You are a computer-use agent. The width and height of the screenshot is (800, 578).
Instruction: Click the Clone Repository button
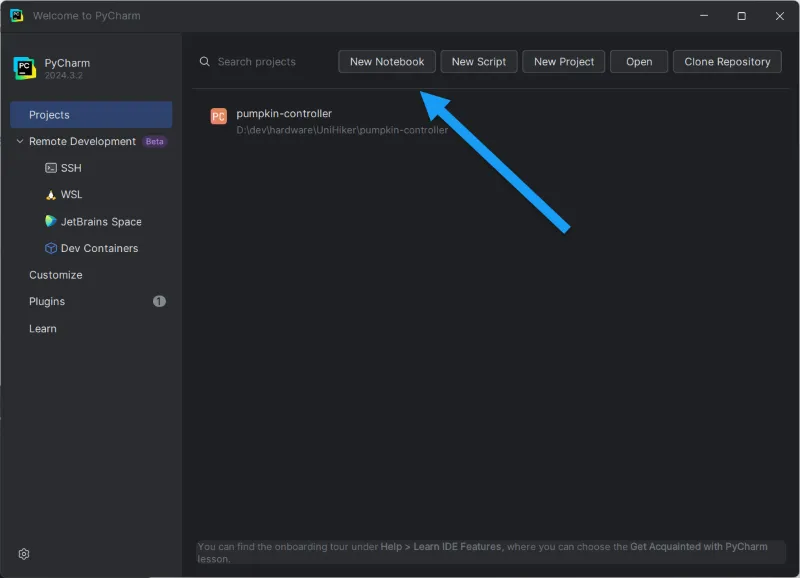(727, 62)
